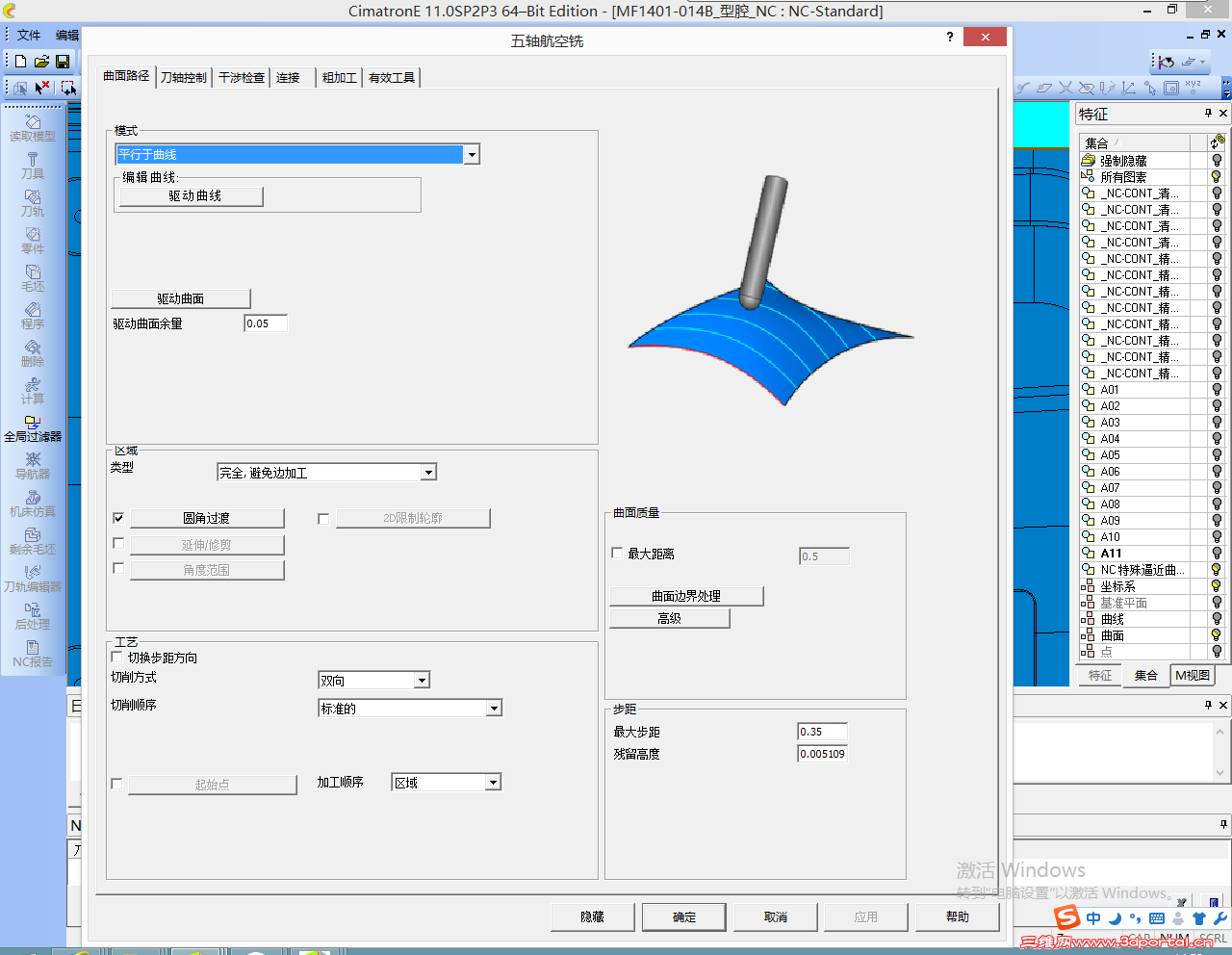Click the Open file folder icon
This screenshot has width=1232, height=955.
(x=41, y=61)
